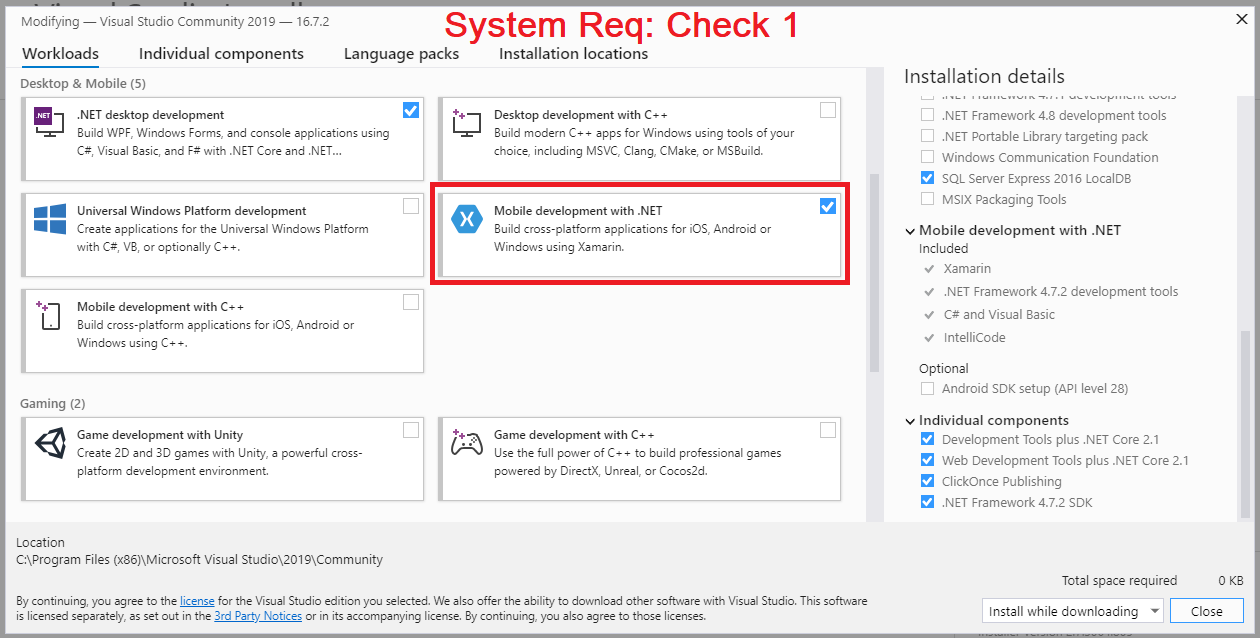The image size is (1260, 638).
Task: Enable Android SDK setup (API level 28)
Action: coord(927,388)
